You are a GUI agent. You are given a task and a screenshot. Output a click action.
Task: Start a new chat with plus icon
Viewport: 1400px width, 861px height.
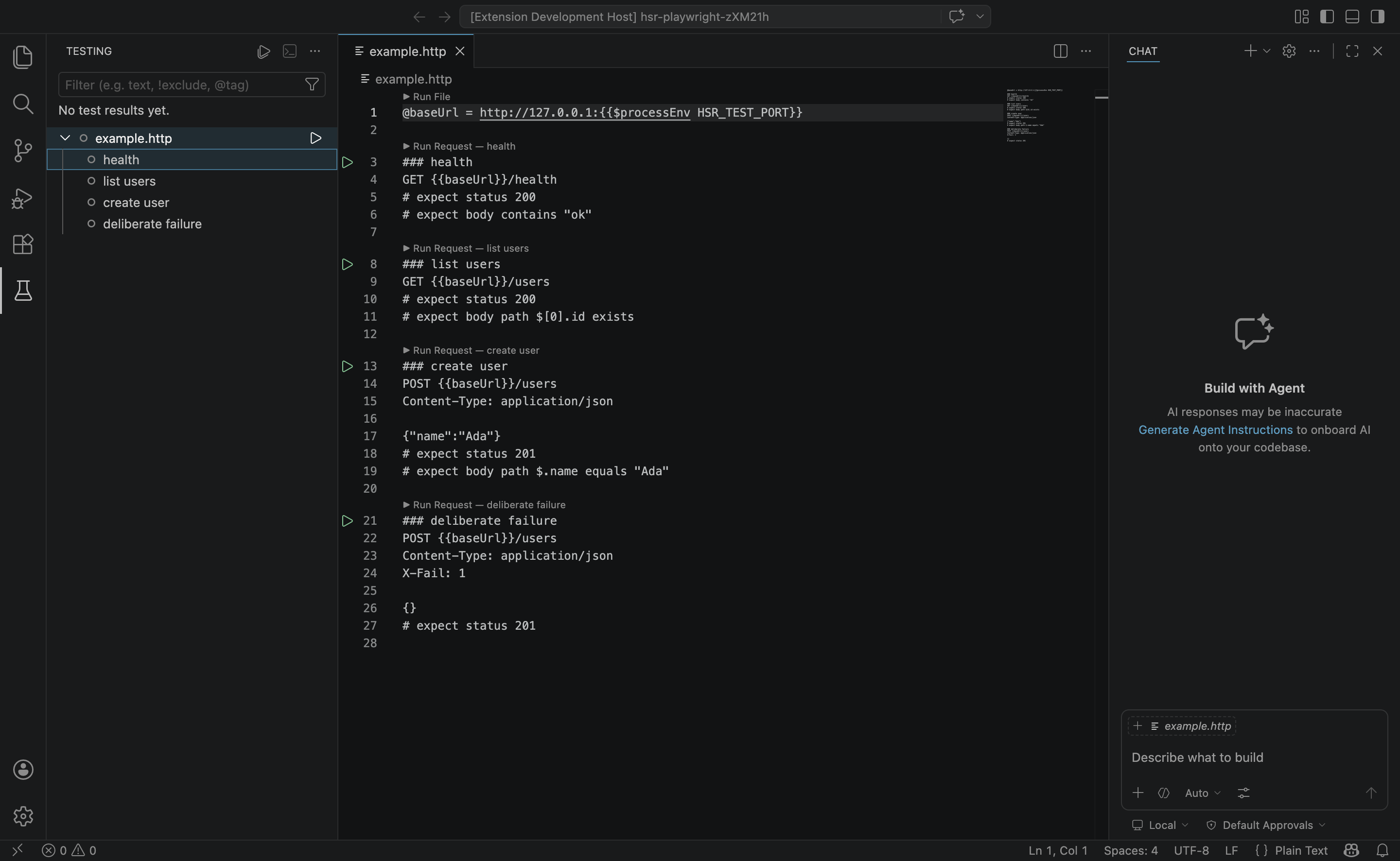click(1250, 51)
